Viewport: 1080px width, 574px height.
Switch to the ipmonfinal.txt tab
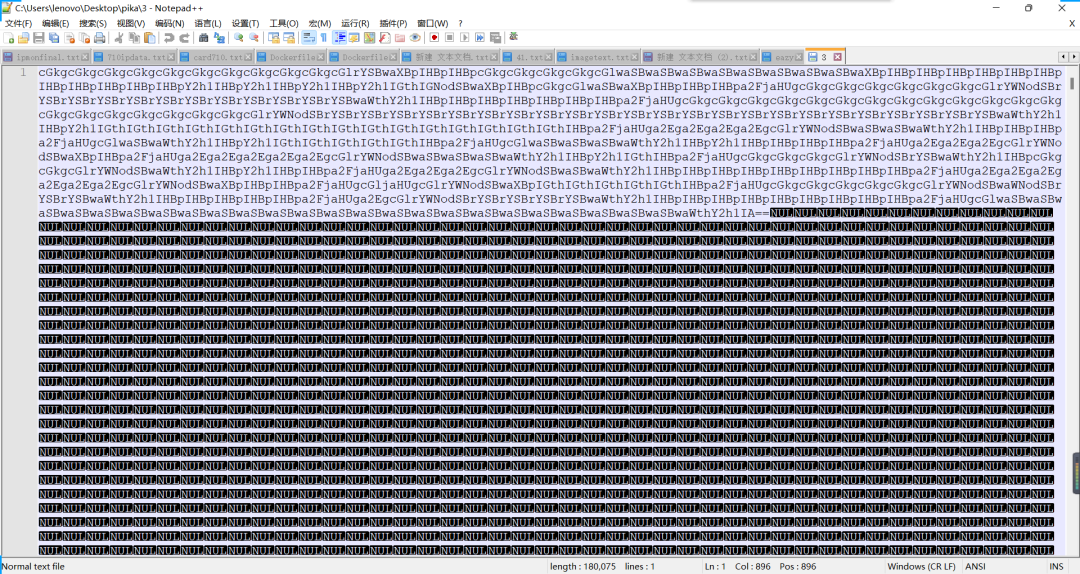(x=45, y=57)
